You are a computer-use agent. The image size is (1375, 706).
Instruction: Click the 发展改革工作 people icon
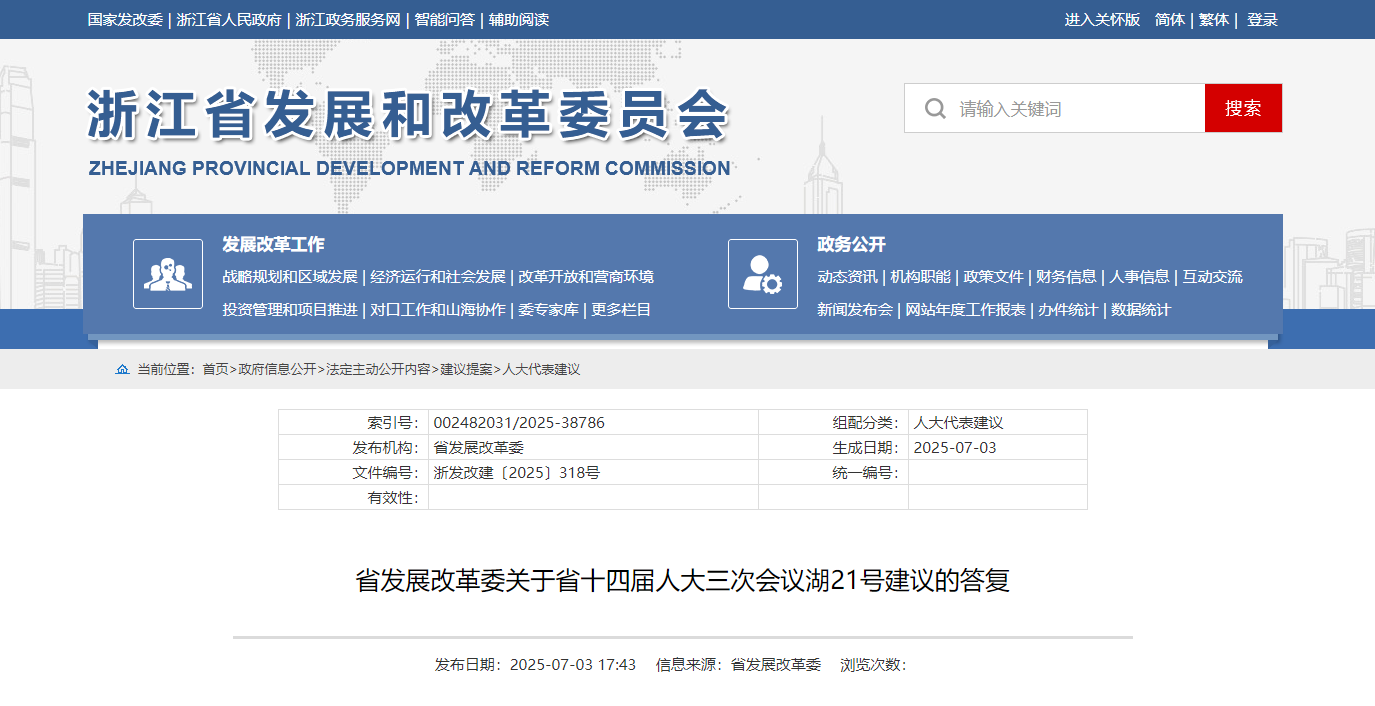tap(168, 274)
